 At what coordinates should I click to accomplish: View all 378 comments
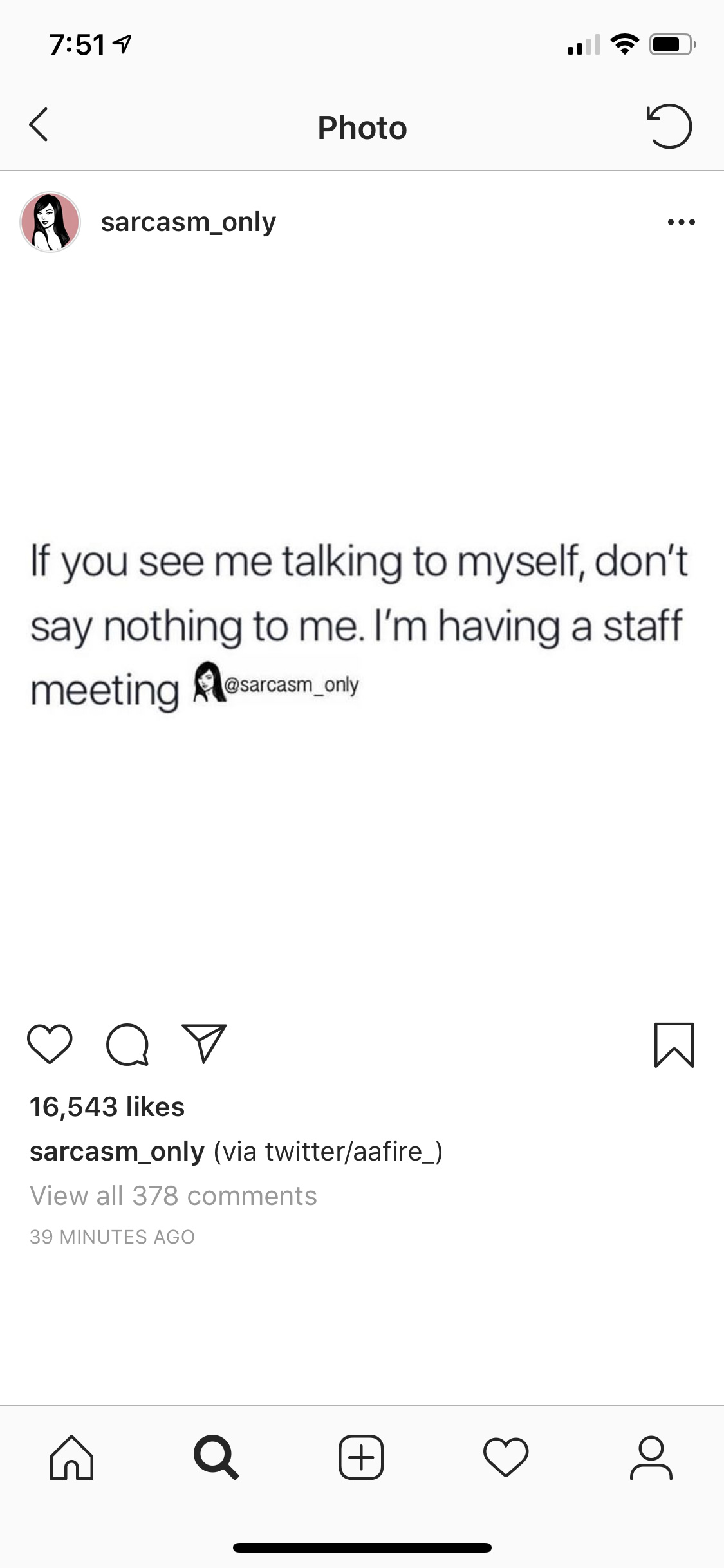[x=173, y=1196]
